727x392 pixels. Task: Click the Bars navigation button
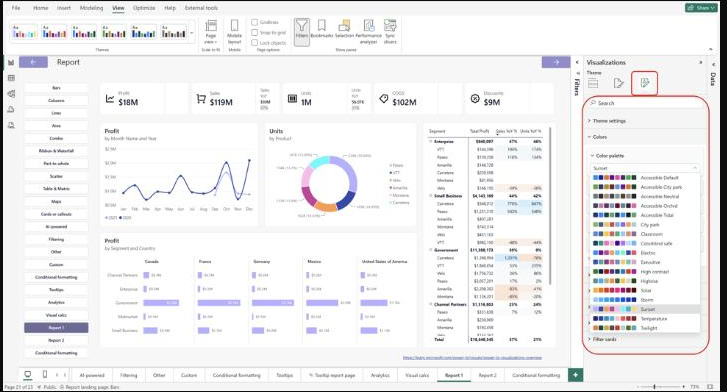pos(56,88)
